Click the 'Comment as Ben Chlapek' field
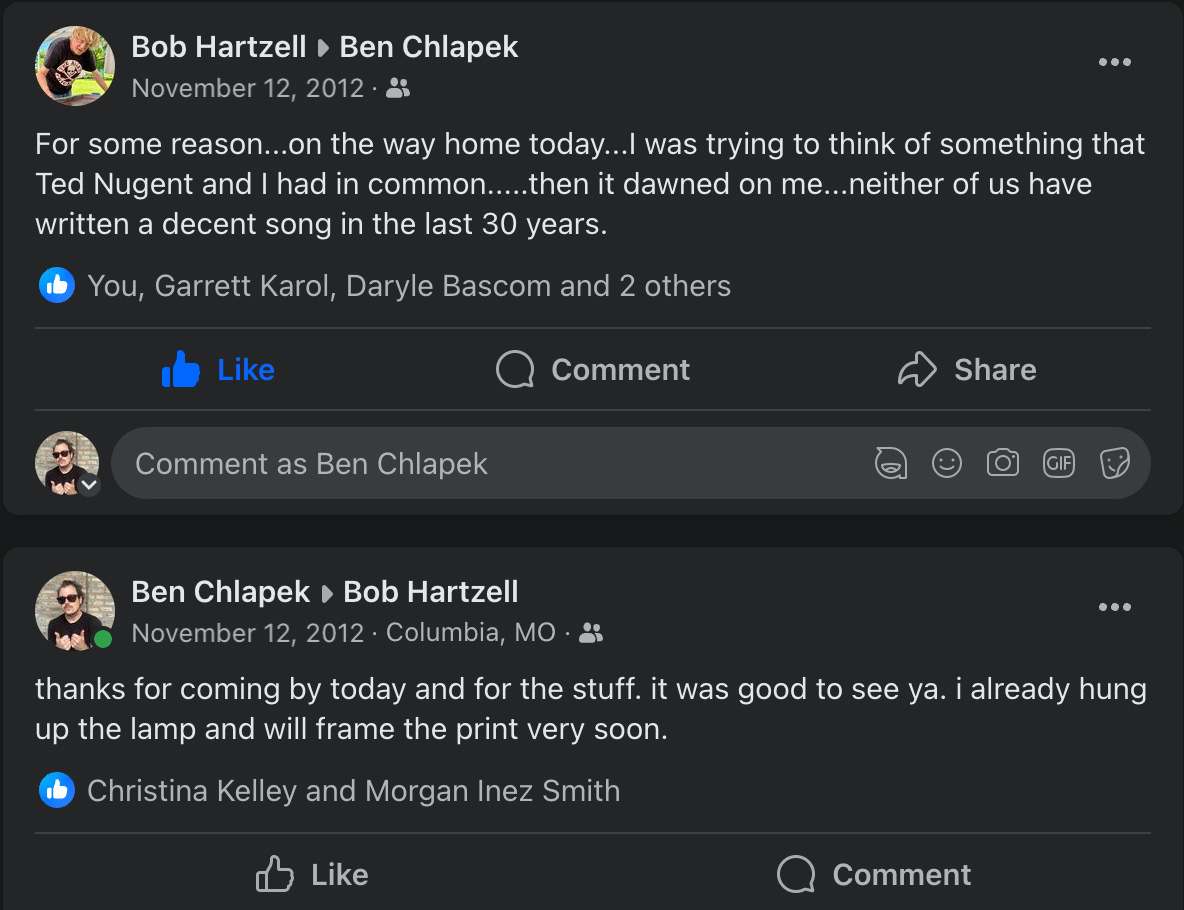The height and width of the screenshot is (910, 1184). 480,463
